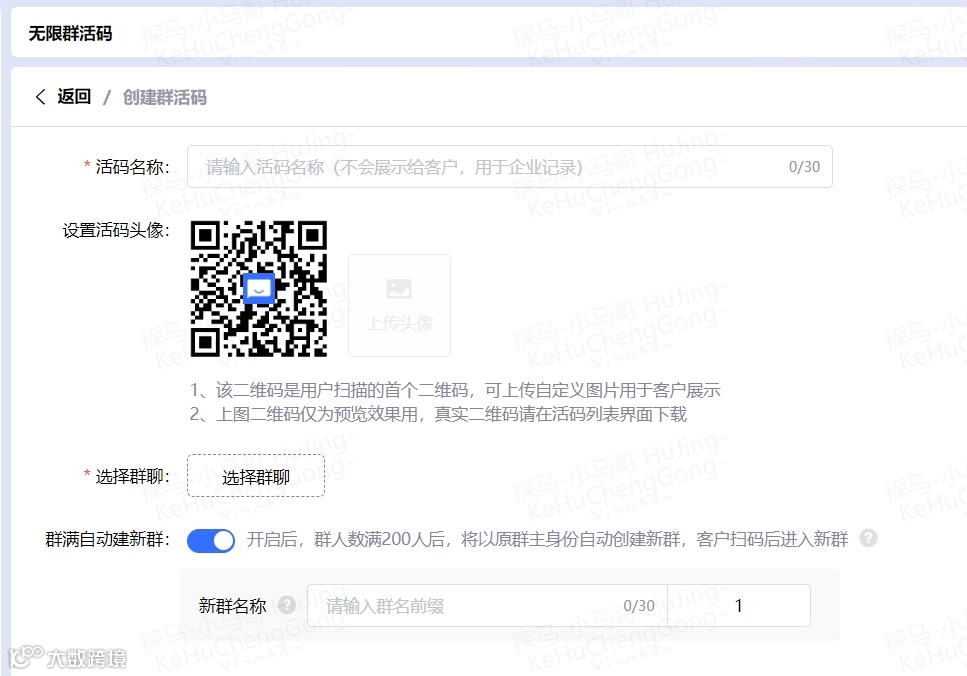Focus the 活码名称 input field

[509, 167]
